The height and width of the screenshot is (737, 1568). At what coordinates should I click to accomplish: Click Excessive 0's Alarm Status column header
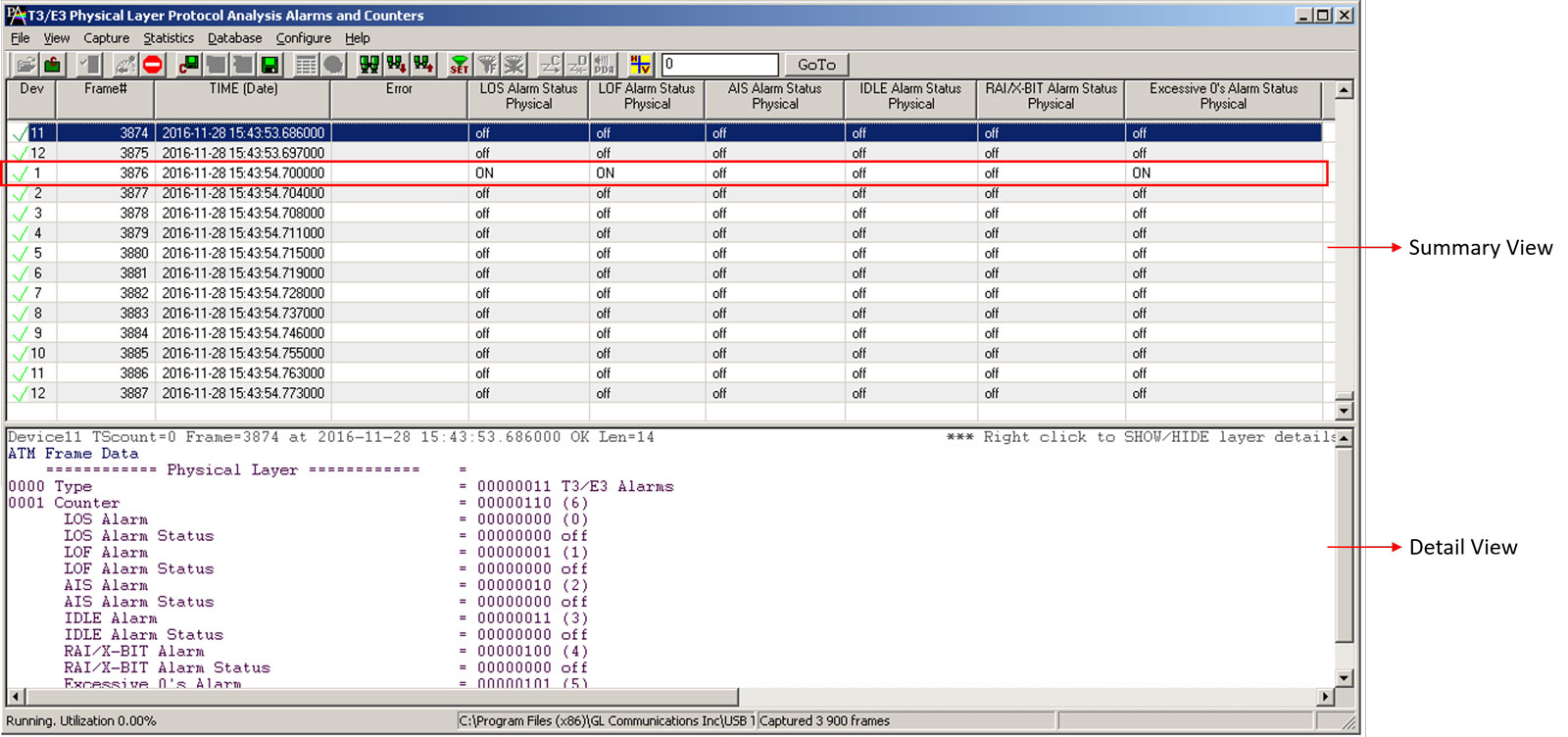(x=1223, y=99)
